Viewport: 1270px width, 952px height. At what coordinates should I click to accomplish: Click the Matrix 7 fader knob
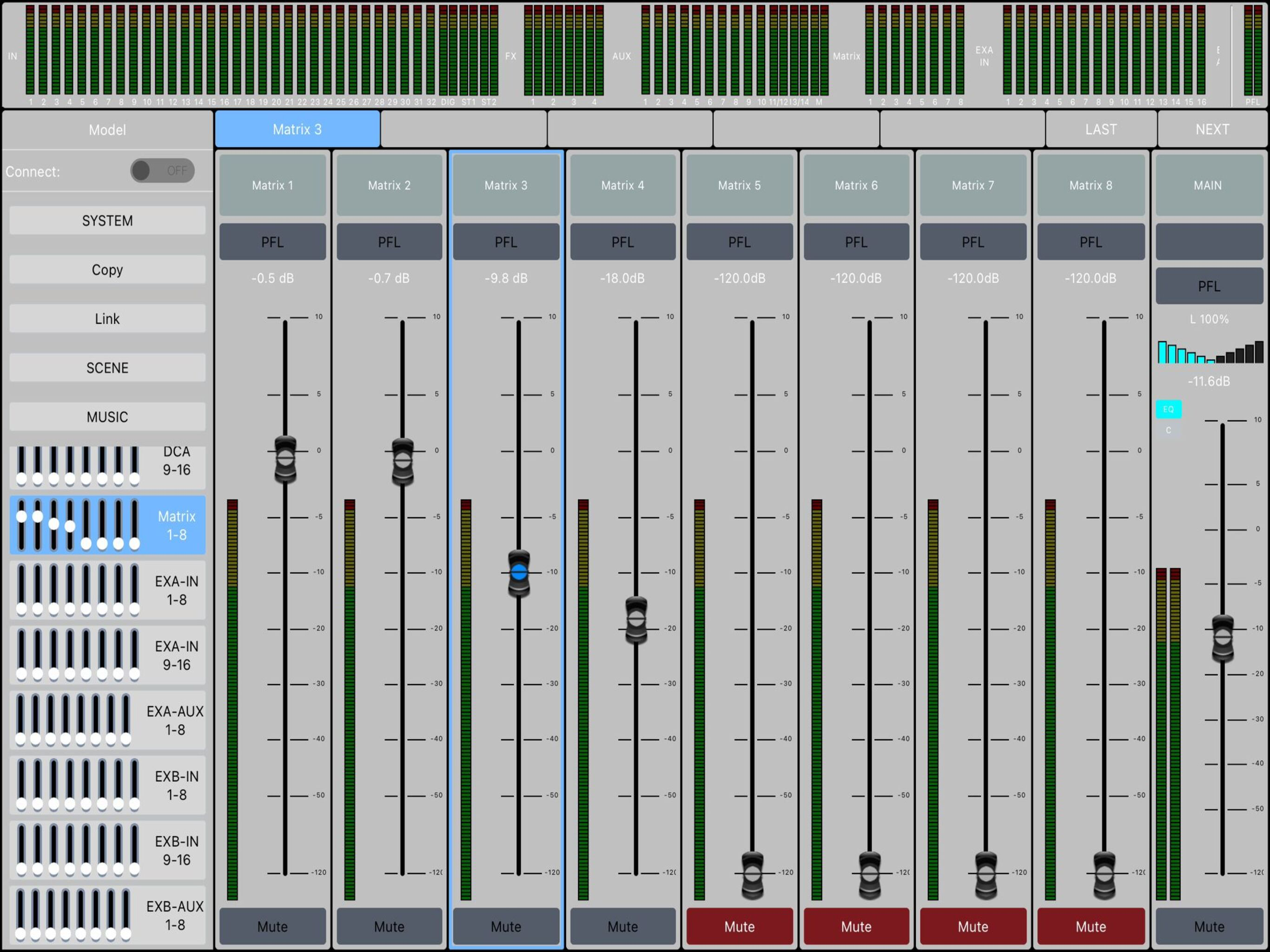tap(986, 874)
